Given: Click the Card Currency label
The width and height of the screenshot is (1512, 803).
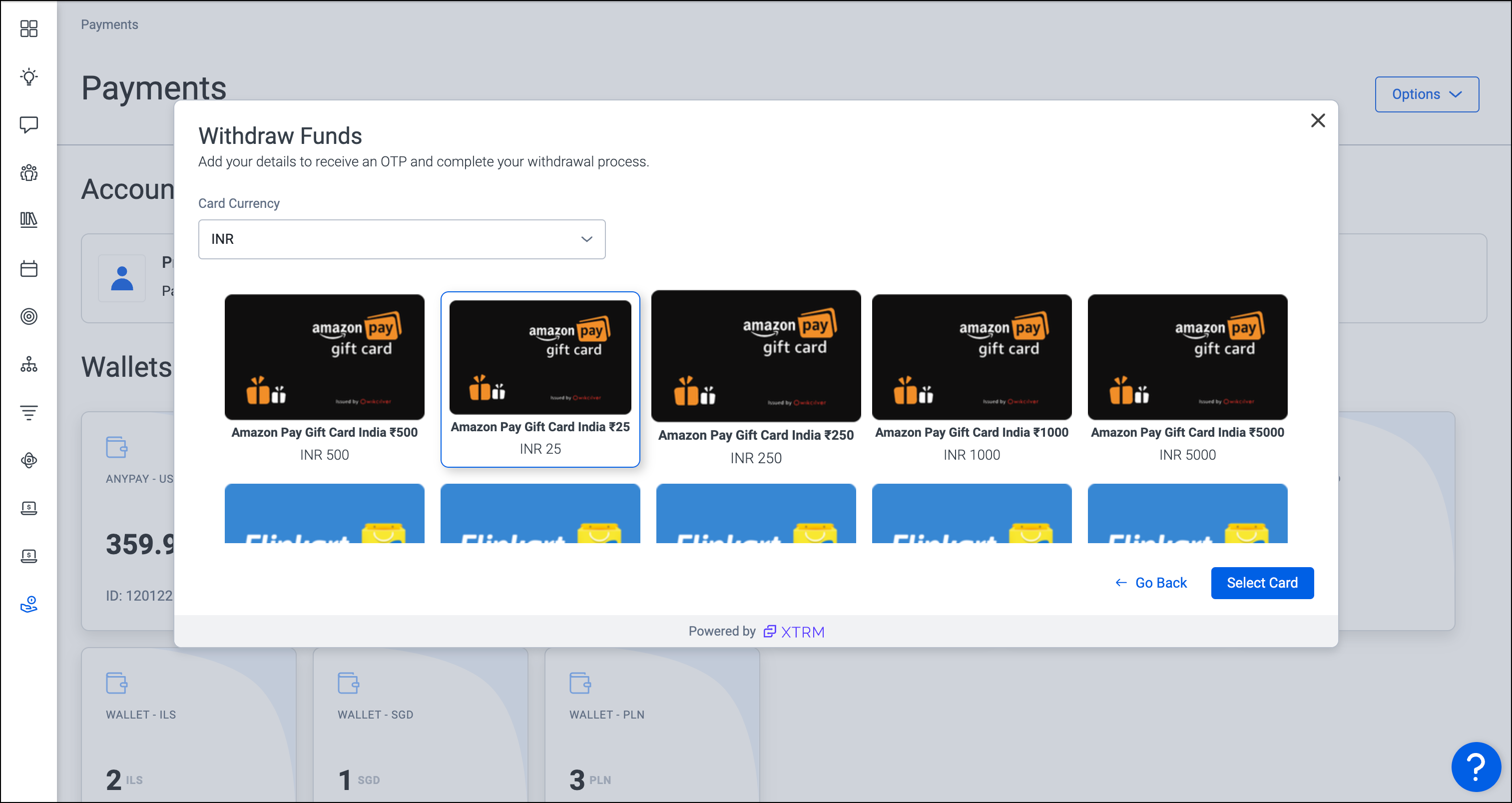Looking at the screenshot, I should pos(239,203).
